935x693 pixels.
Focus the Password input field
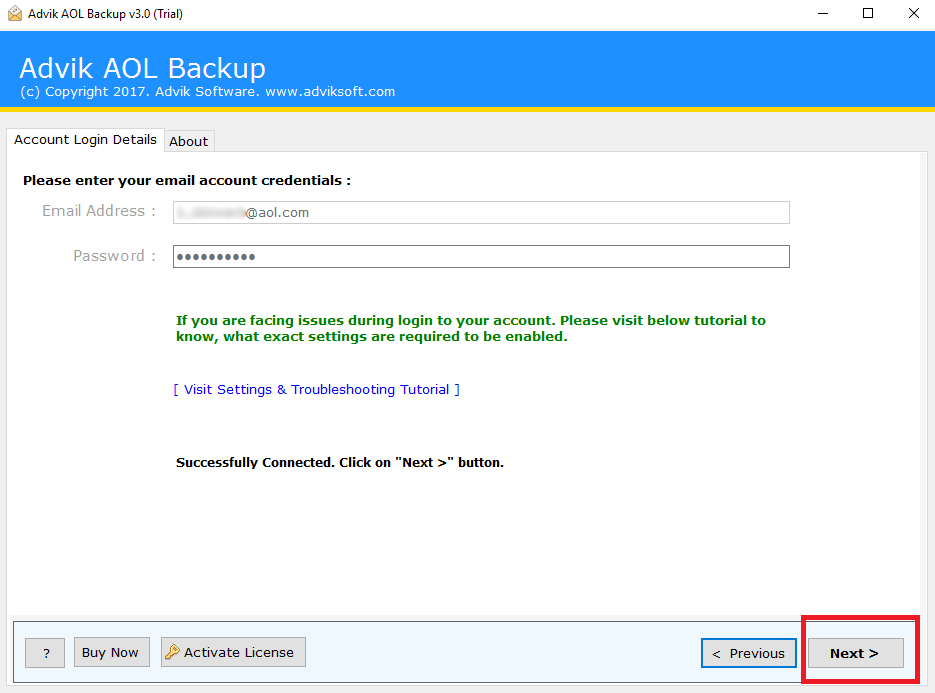point(481,256)
